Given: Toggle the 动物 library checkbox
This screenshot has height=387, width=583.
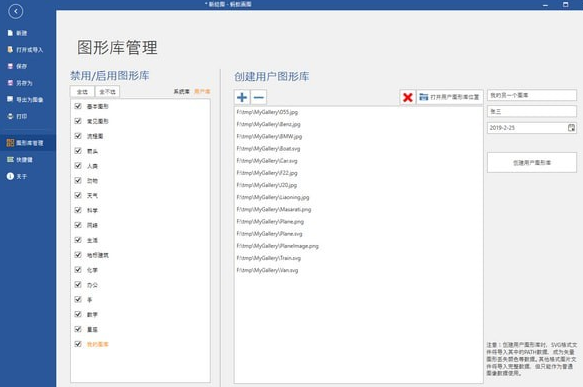Looking at the screenshot, I should [x=78, y=181].
